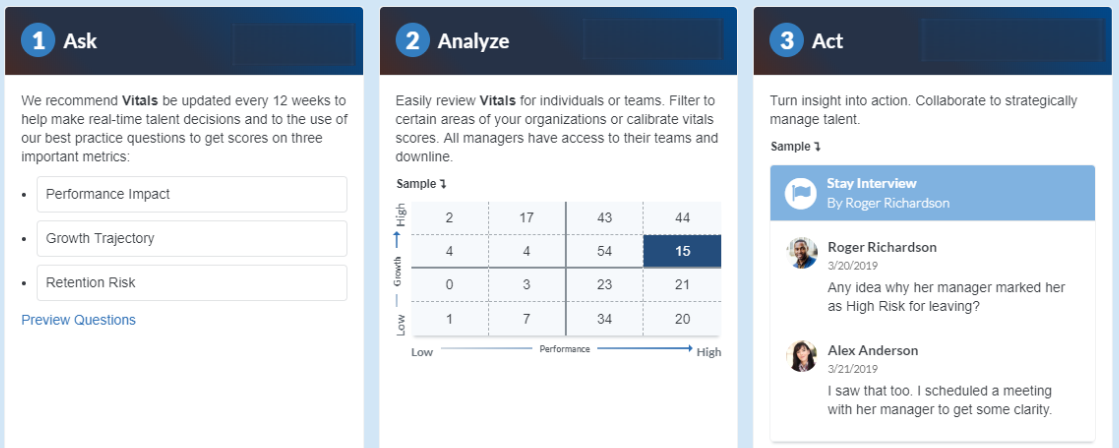Open Roger Richardson's avatar photo
1119x448 pixels.
[x=801, y=253]
